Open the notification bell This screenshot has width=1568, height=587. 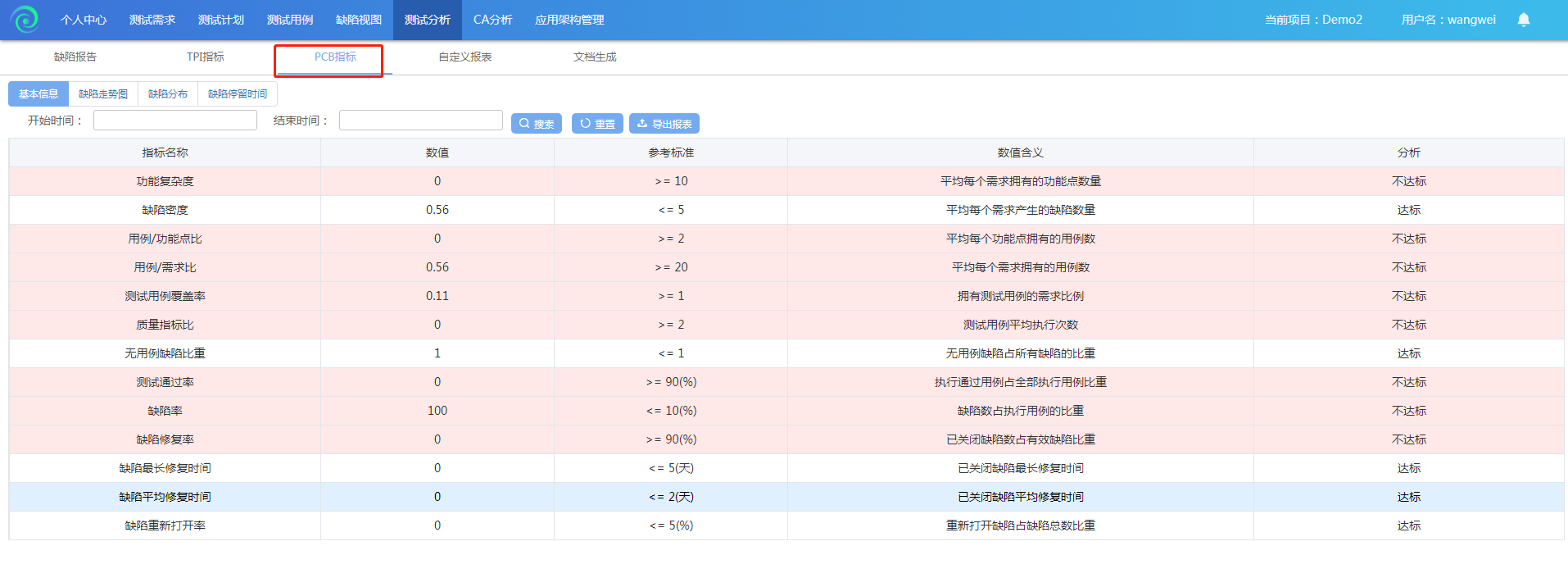click(1523, 20)
